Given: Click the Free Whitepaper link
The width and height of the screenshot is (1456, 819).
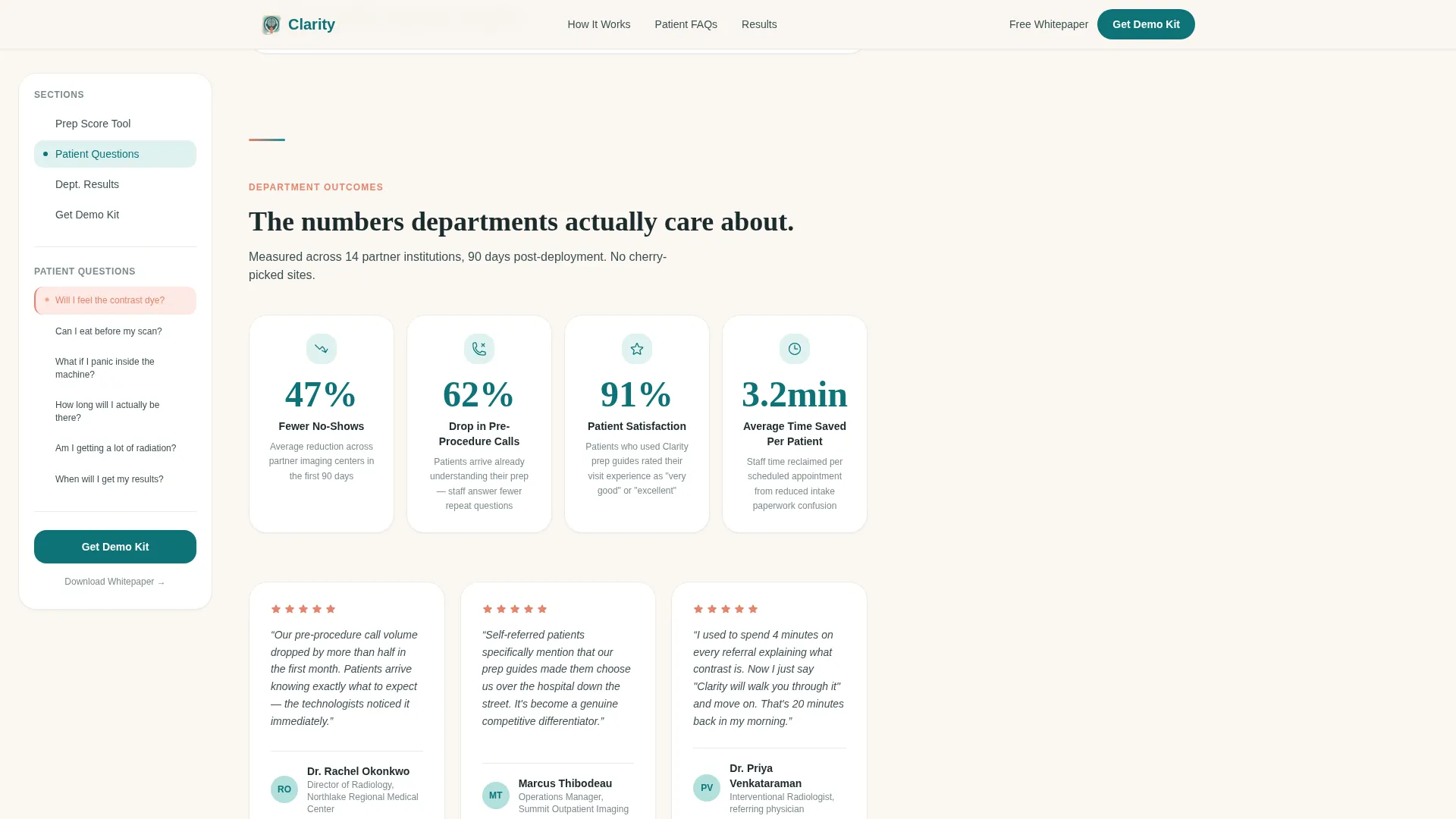Looking at the screenshot, I should point(1049,24).
